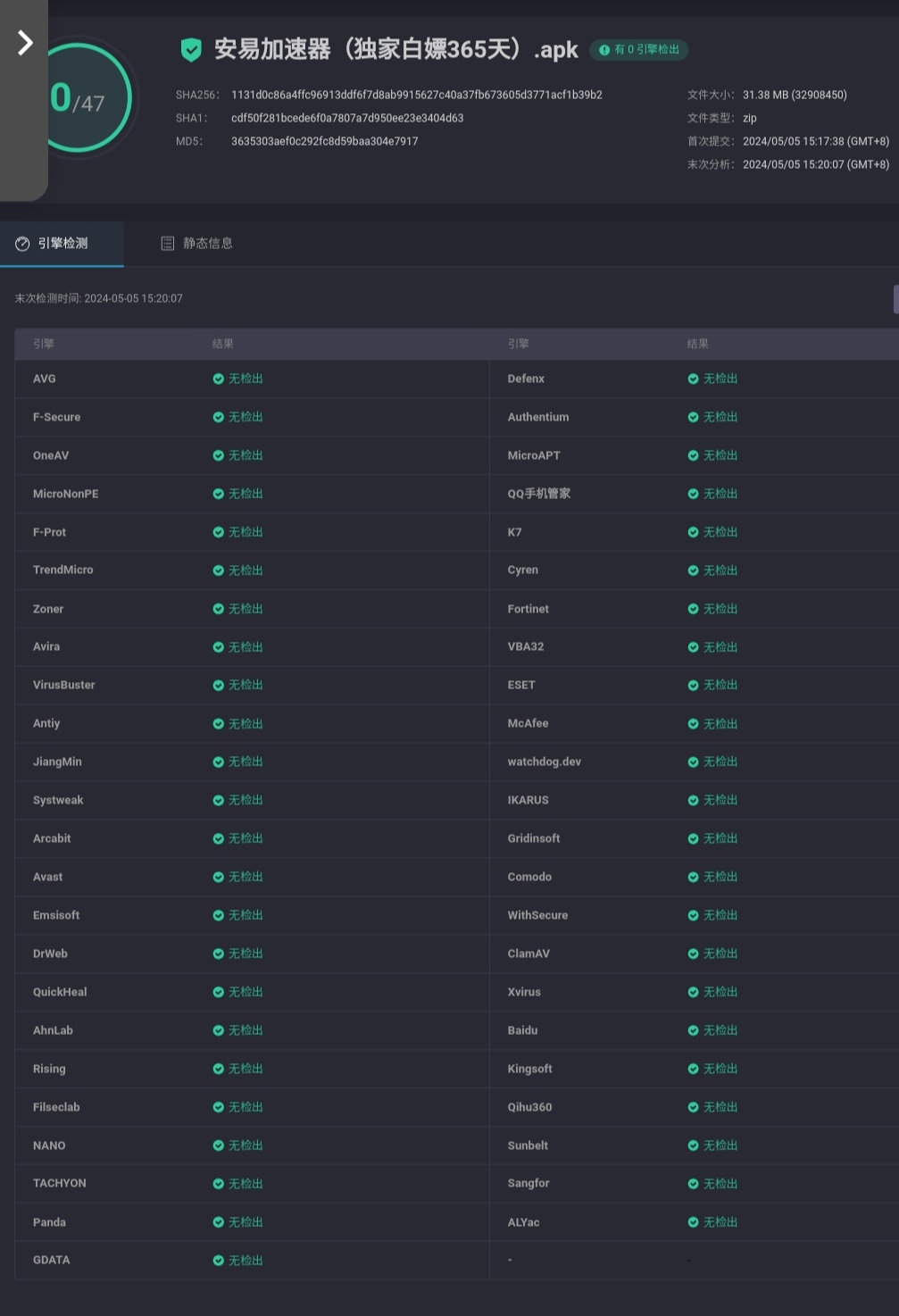
Task: Select the MD5 hash value 3635303a...
Action: pyautogui.click(x=325, y=141)
